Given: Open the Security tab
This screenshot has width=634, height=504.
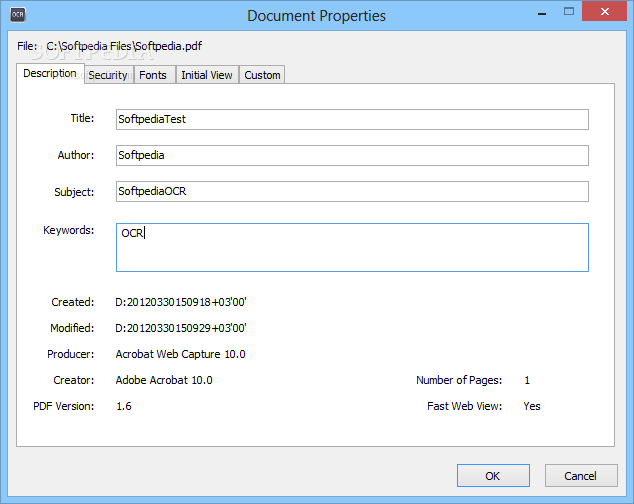Looking at the screenshot, I should pos(108,75).
